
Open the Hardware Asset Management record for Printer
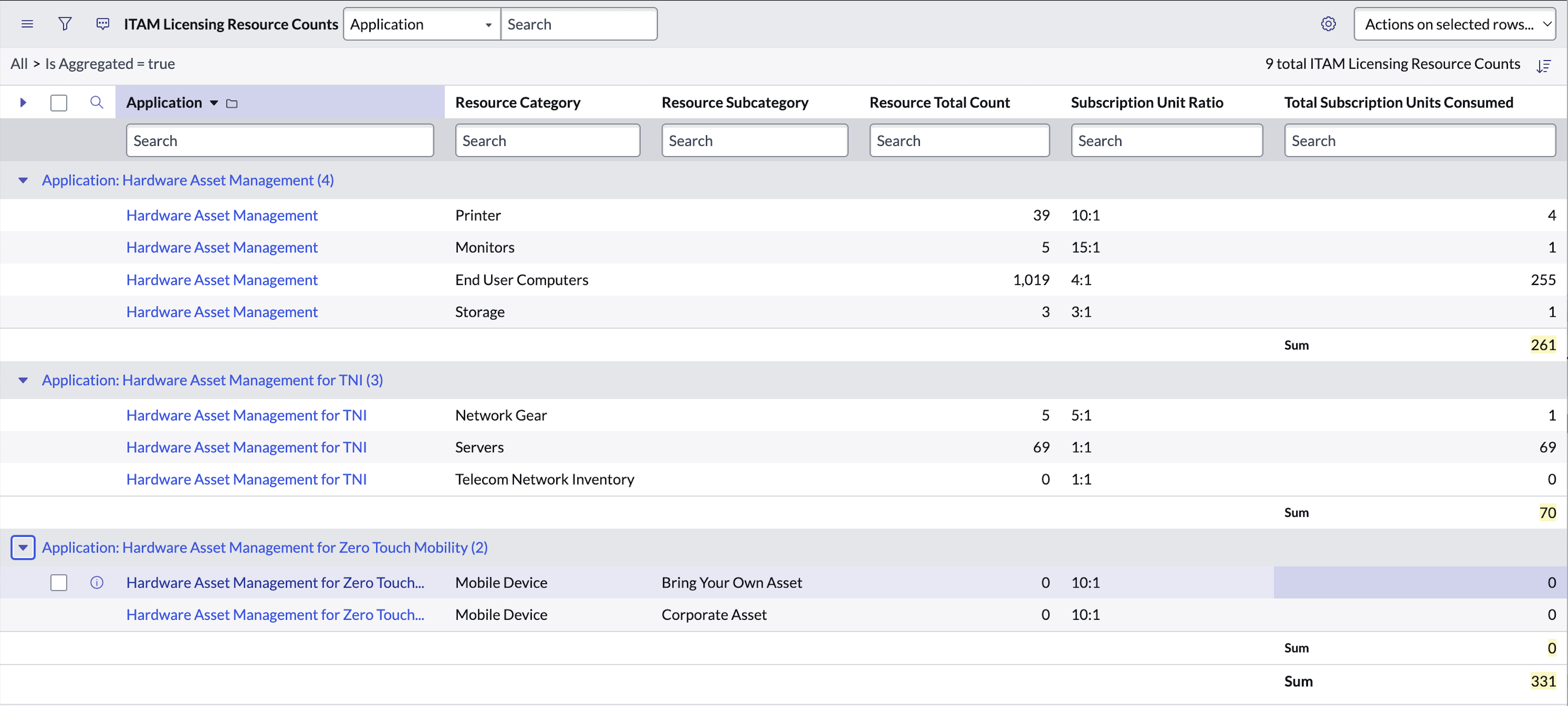click(x=222, y=215)
